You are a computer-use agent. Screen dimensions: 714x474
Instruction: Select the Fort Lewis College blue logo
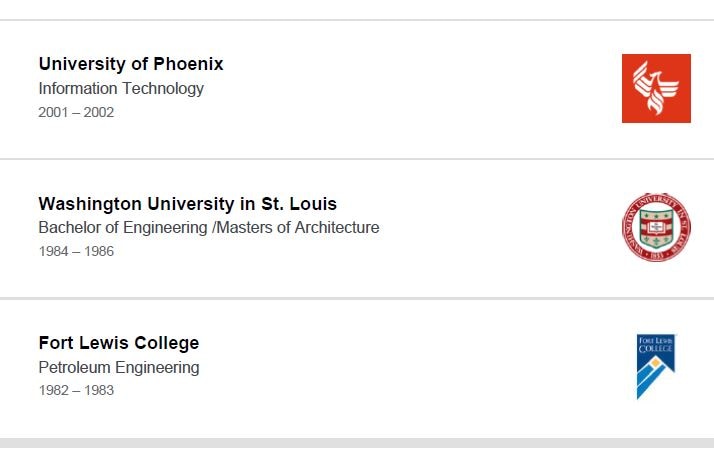tap(656, 367)
